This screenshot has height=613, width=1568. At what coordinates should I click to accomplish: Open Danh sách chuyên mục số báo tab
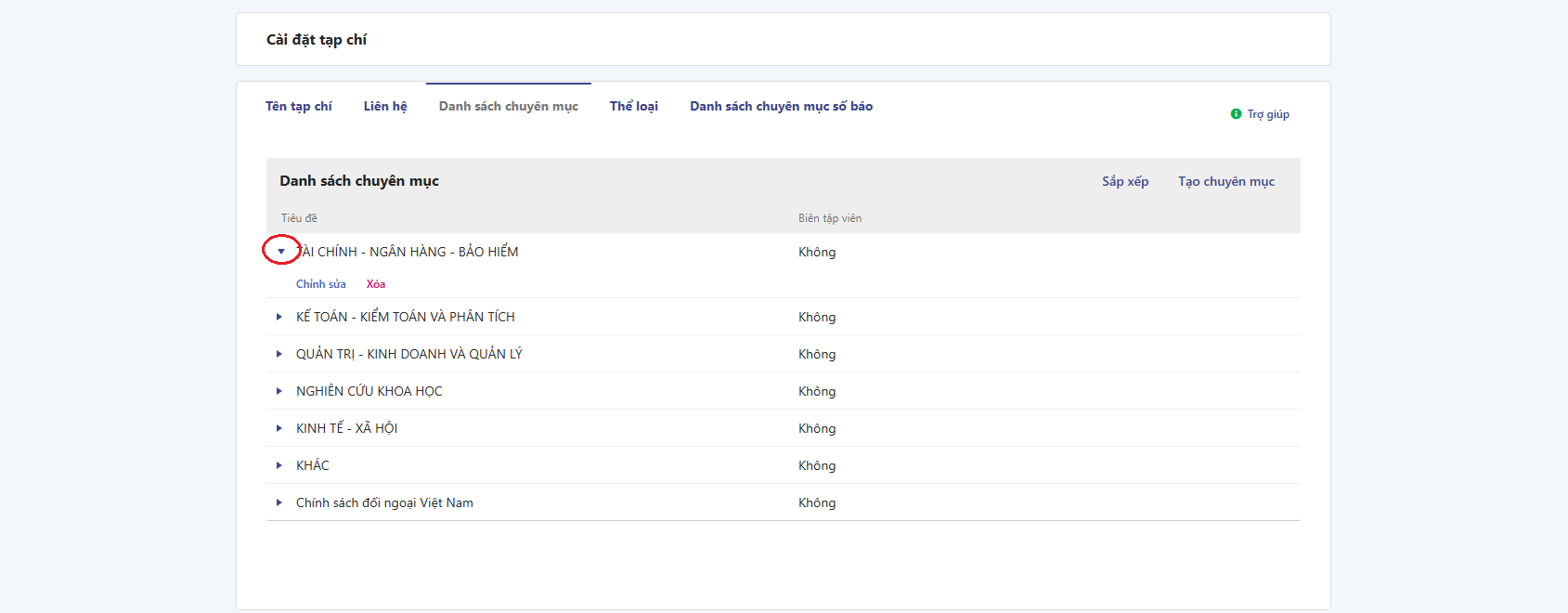[781, 107]
